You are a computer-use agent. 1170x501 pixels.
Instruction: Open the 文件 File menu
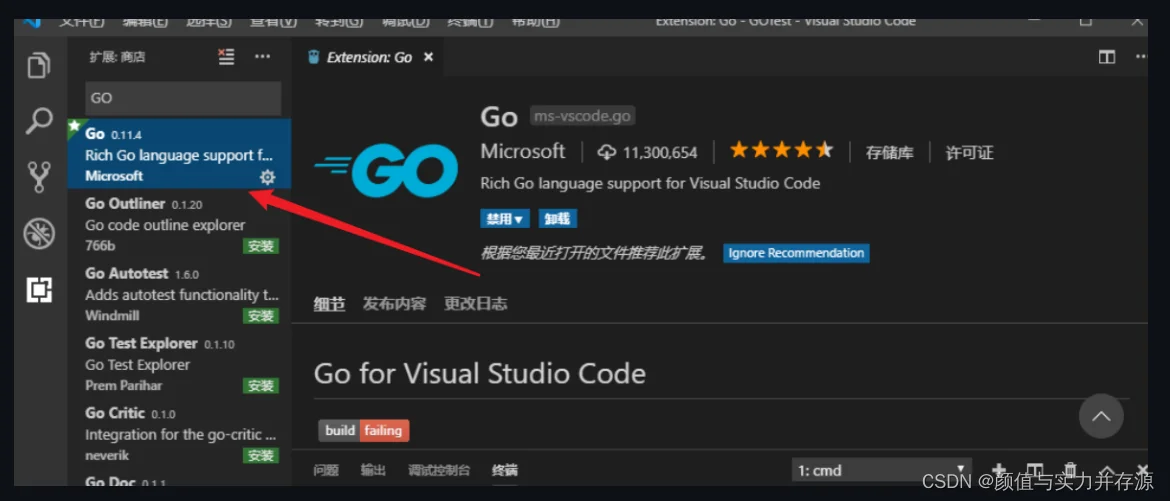(x=81, y=22)
